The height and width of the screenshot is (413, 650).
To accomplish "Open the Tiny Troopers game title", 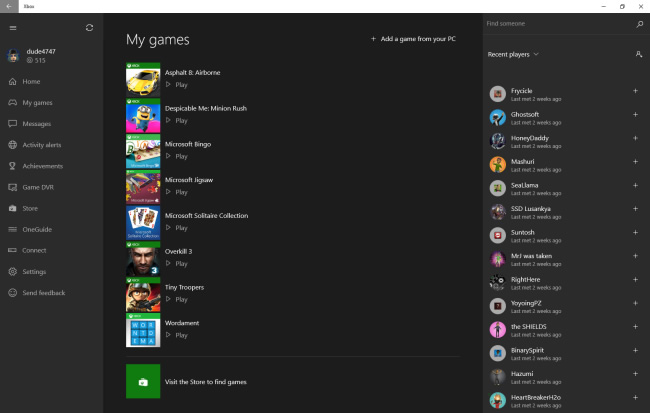I will tap(184, 287).
